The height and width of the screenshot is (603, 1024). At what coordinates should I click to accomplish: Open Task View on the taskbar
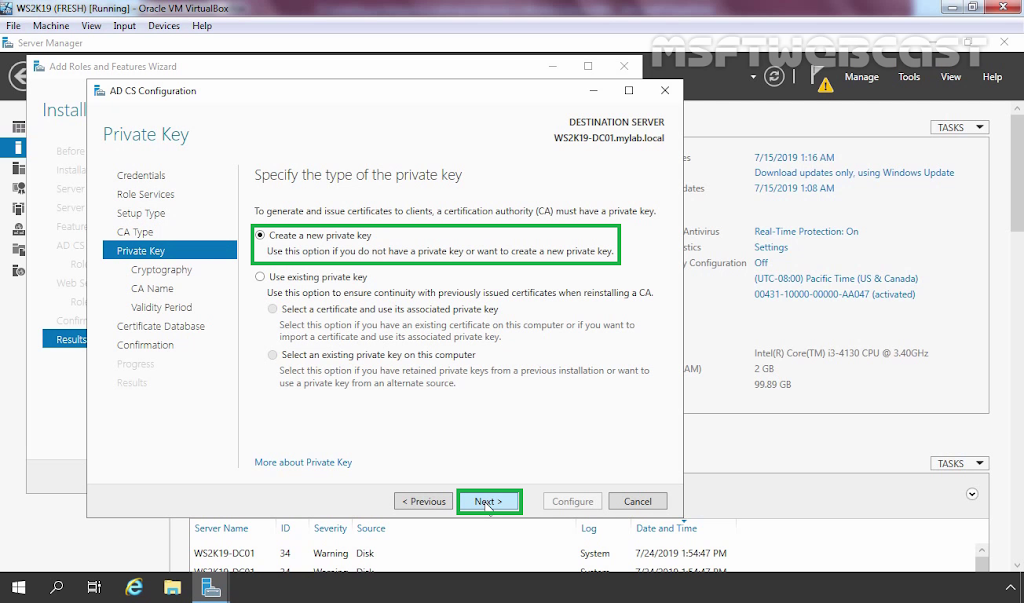click(x=94, y=587)
